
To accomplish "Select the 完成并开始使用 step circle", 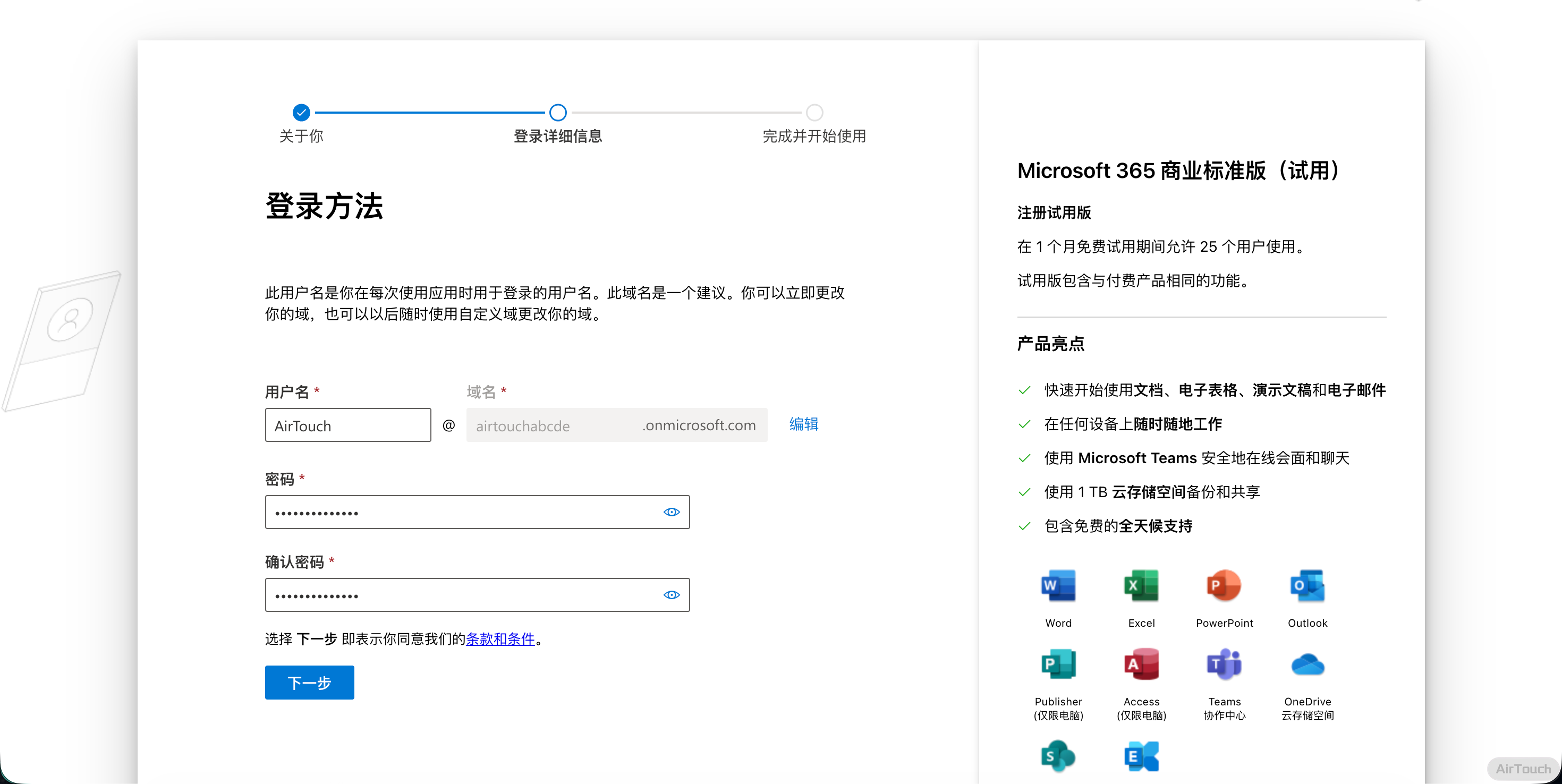I will pyautogui.click(x=814, y=113).
